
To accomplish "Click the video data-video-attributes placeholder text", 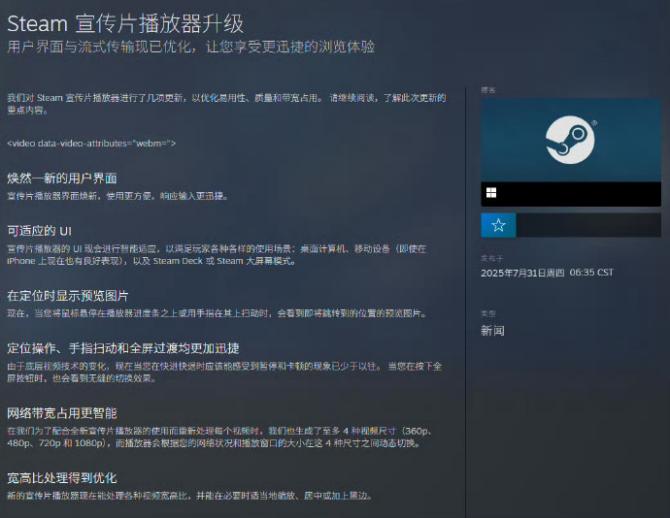I will (x=91, y=143).
